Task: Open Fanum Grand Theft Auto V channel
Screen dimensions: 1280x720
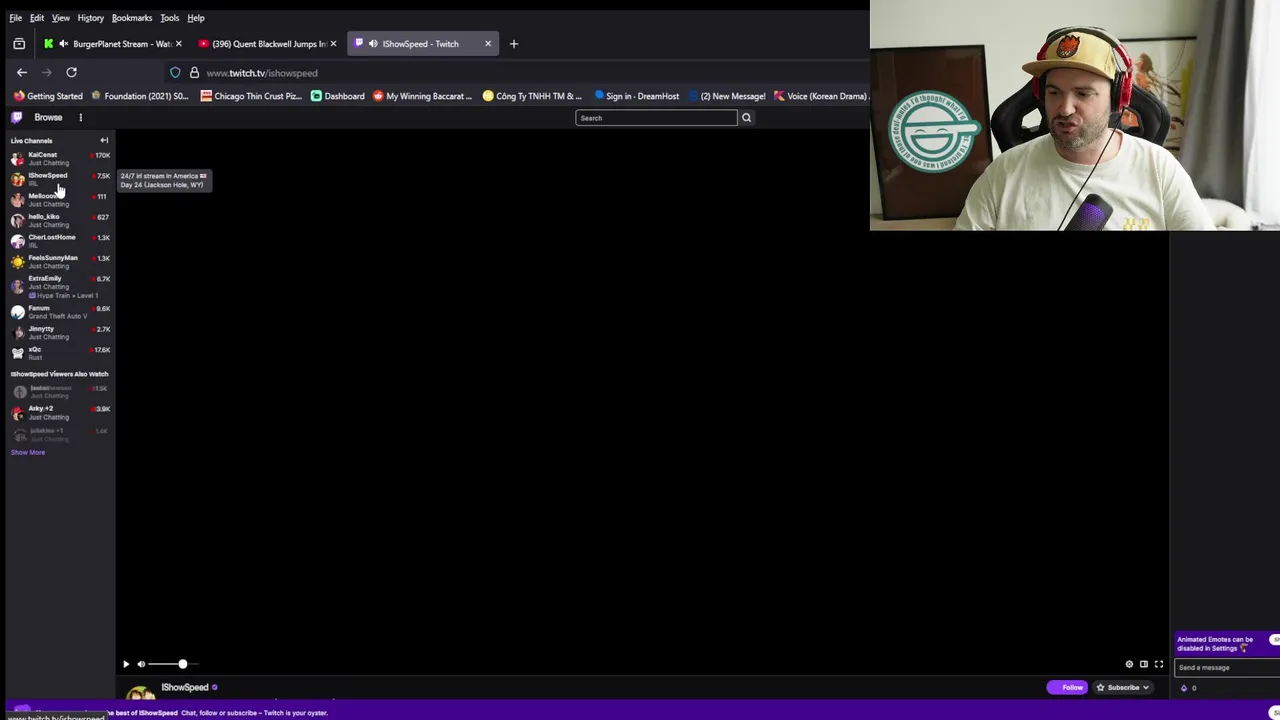Action: (x=60, y=312)
